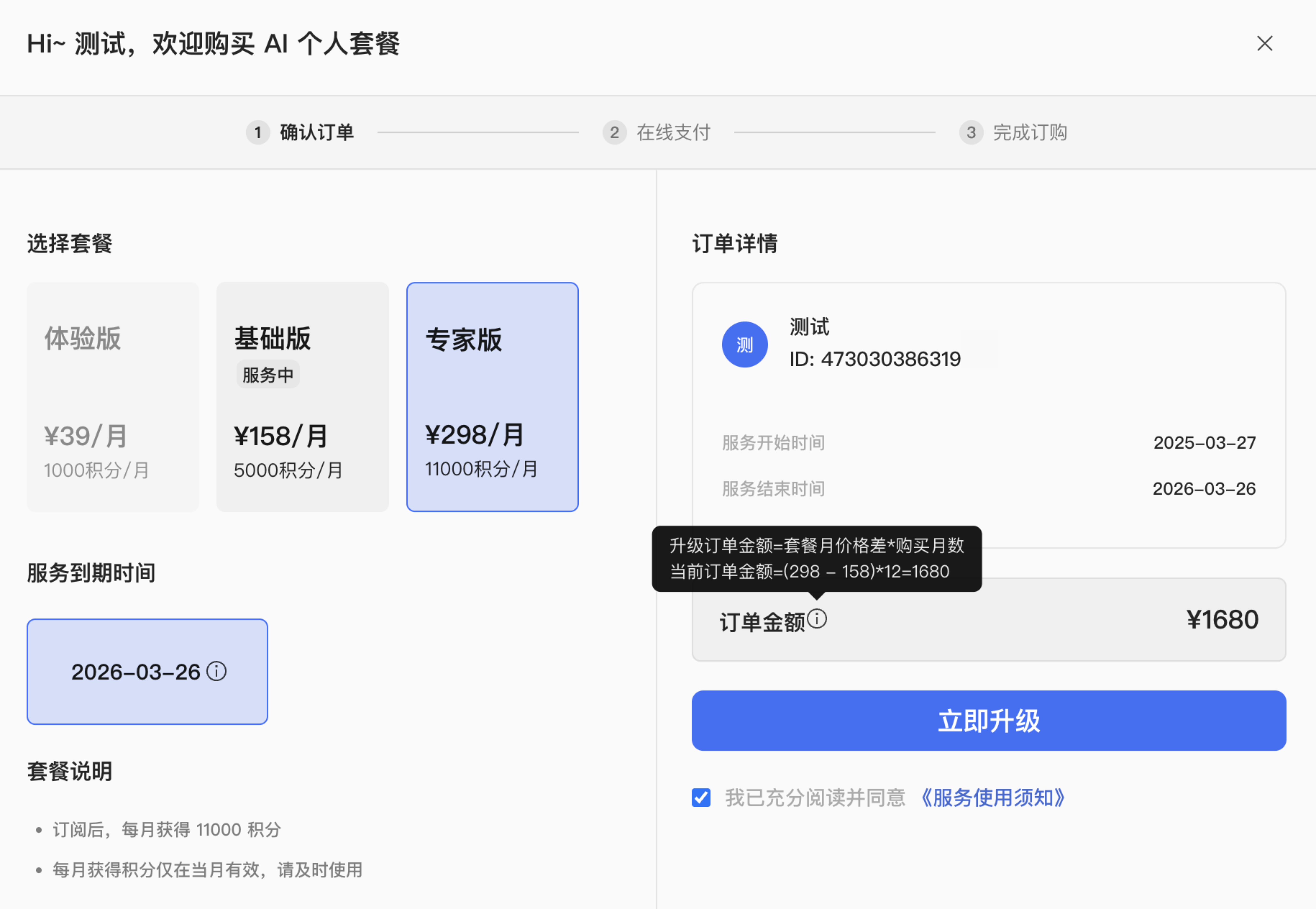Click the 服务到期时间 heading
Viewport: 1316px width, 909px height.
coord(91,572)
